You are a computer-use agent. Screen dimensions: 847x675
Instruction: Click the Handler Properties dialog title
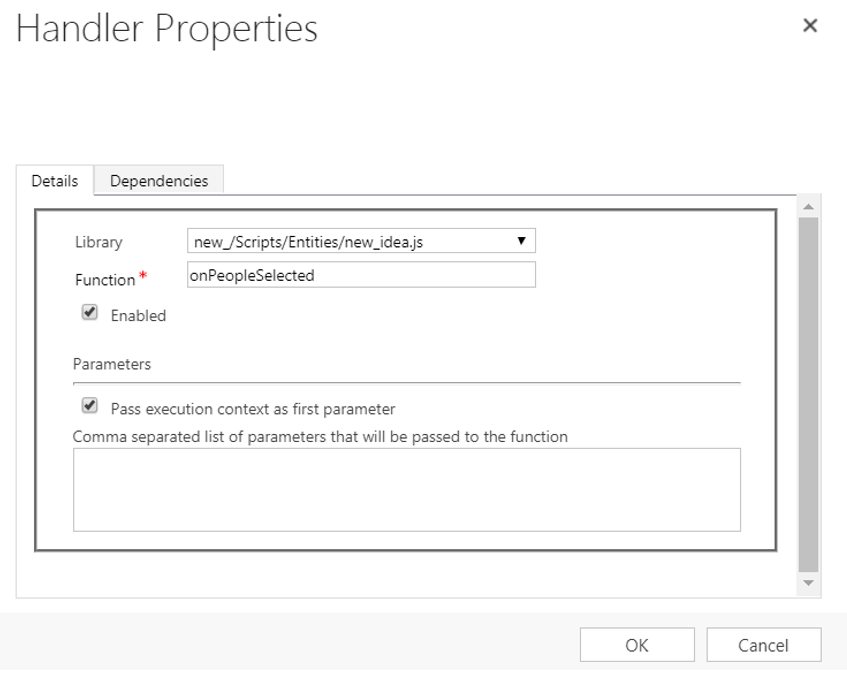[x=166, y=29]
